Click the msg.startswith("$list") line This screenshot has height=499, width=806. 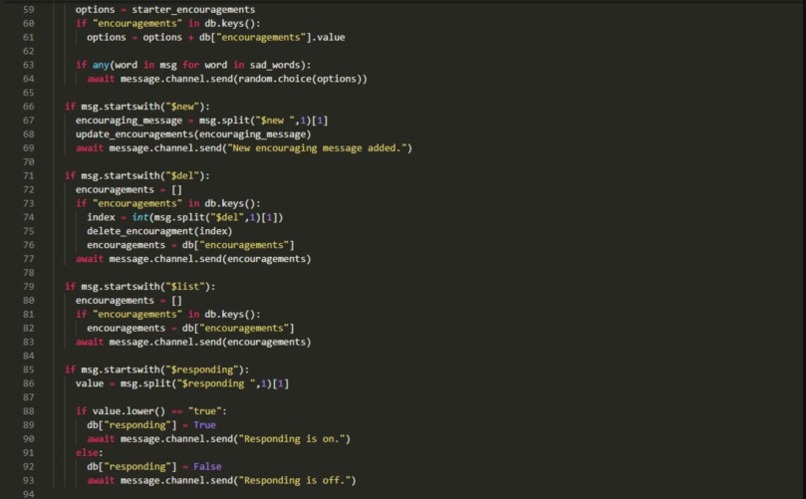pyautogui.click(x=140, y=287)
